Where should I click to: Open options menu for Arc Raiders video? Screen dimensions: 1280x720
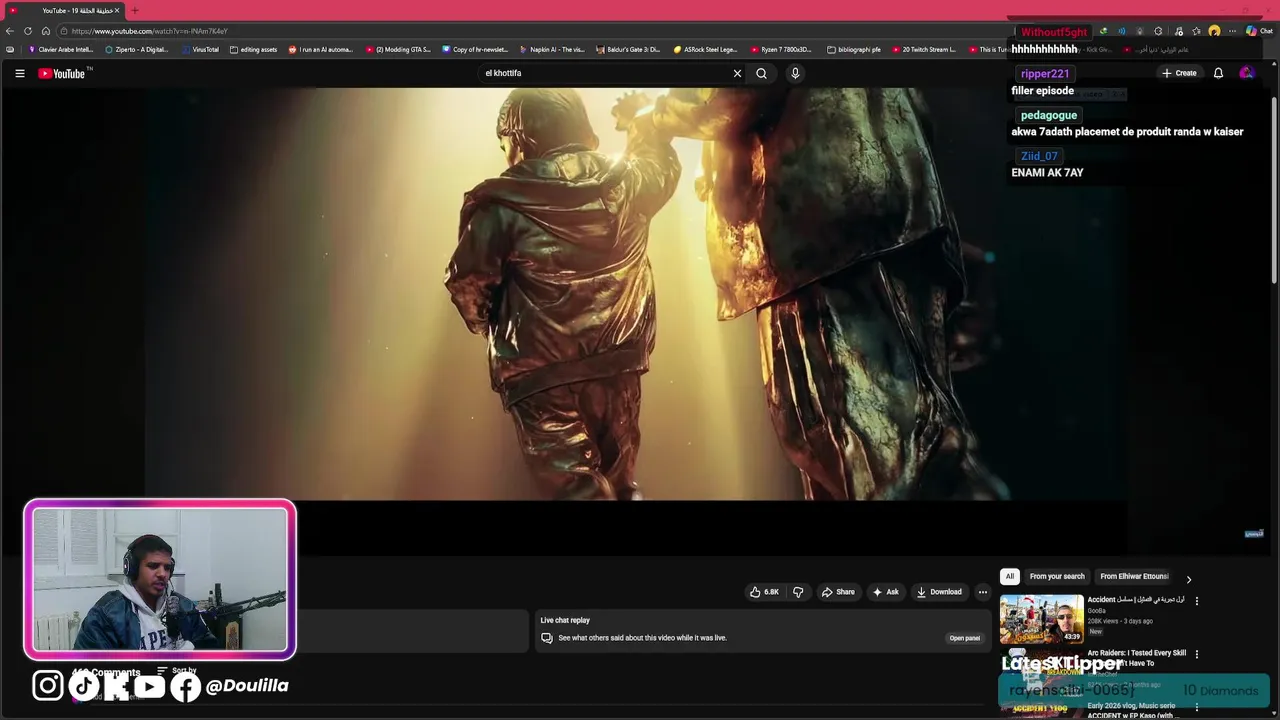pyautogui.click(x=1196, y=654)
